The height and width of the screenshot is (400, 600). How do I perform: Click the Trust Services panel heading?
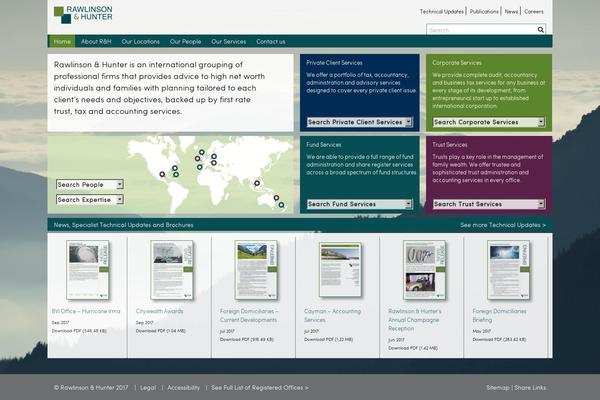450,145
